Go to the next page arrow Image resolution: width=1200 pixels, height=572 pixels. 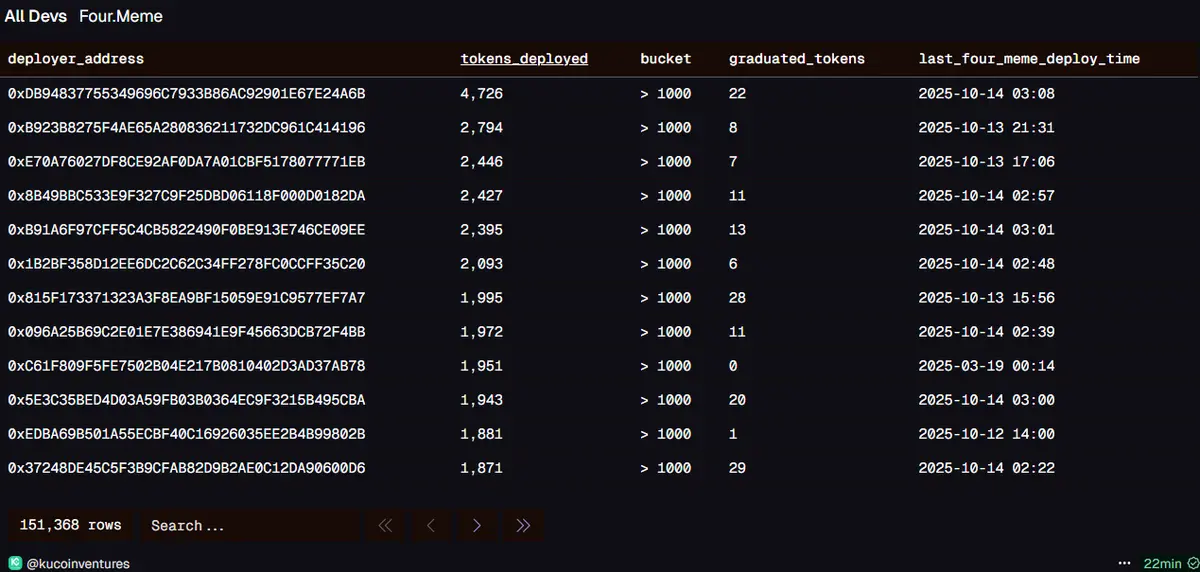pos(477,525)
